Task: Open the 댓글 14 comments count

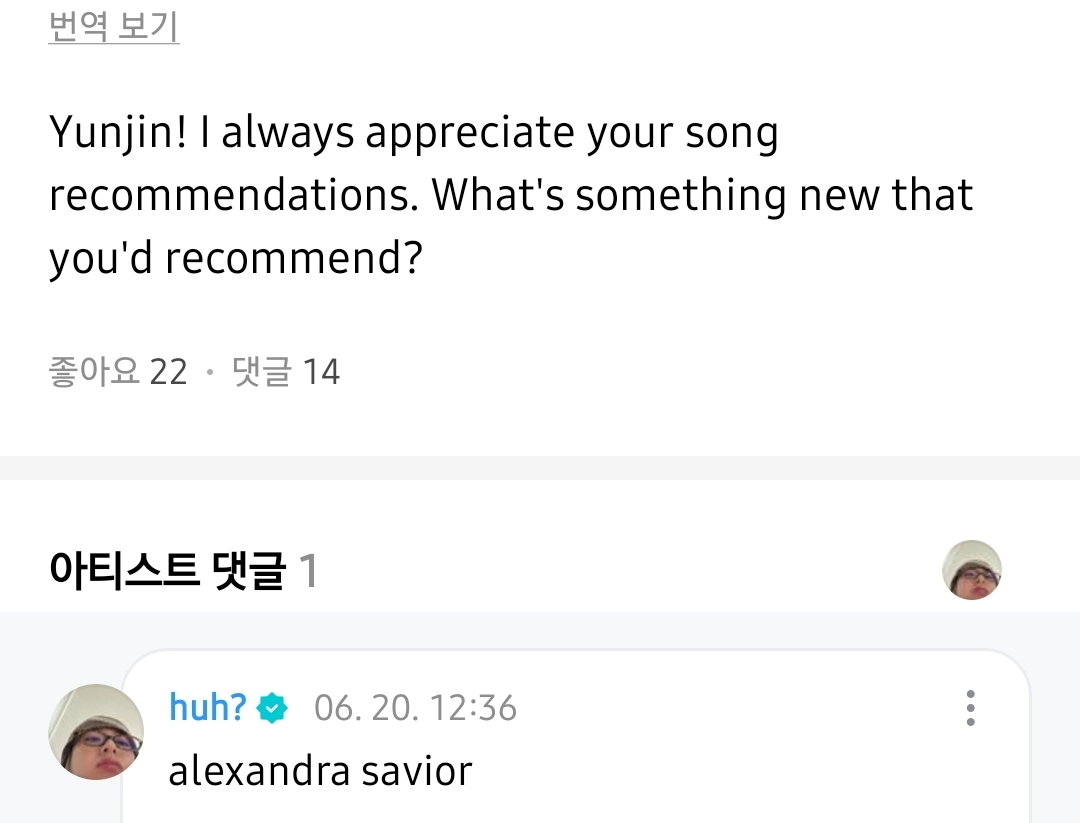Action: point(286,371)
